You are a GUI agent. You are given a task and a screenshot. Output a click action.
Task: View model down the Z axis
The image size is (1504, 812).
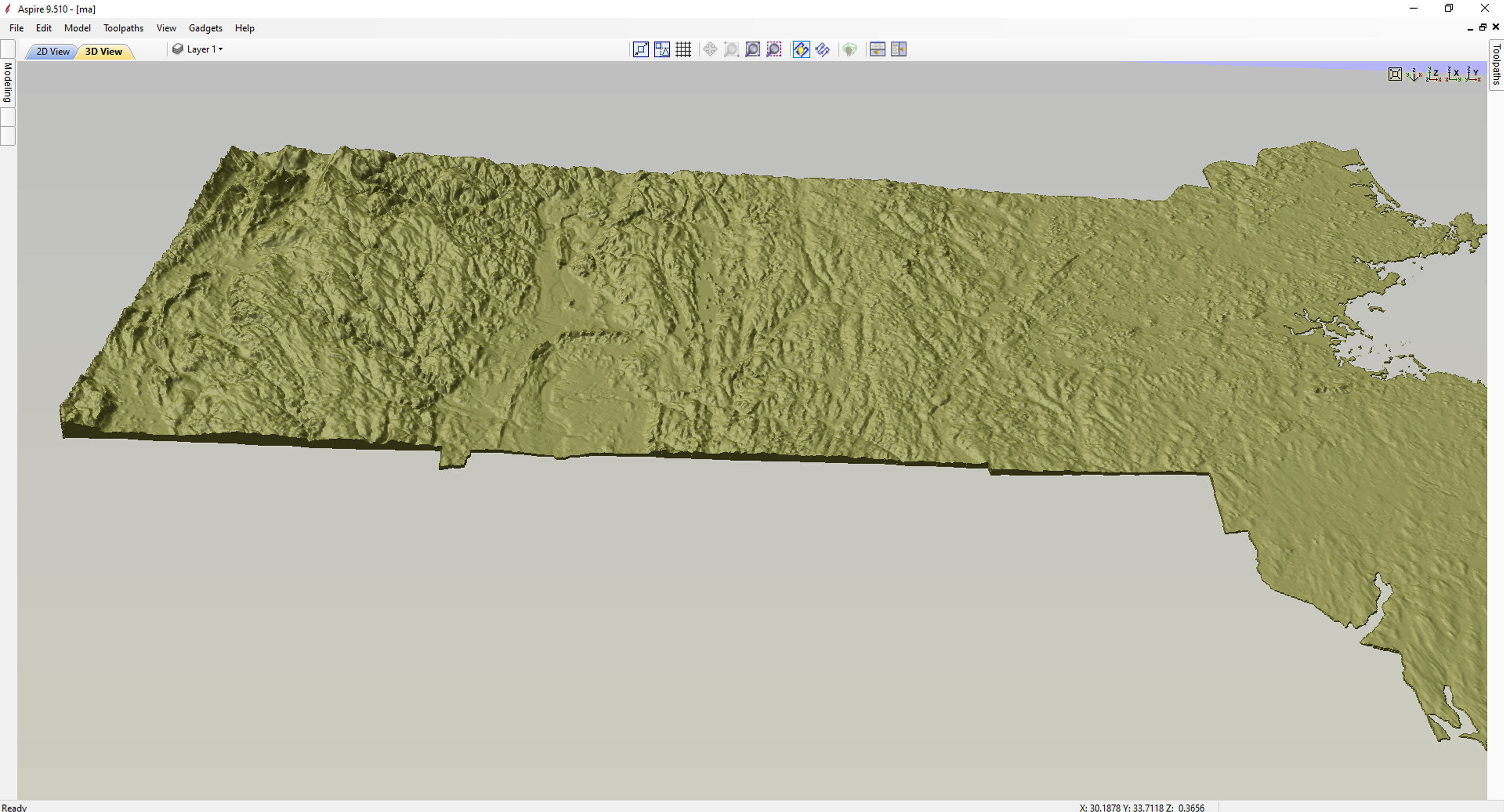pos(1434,74)
